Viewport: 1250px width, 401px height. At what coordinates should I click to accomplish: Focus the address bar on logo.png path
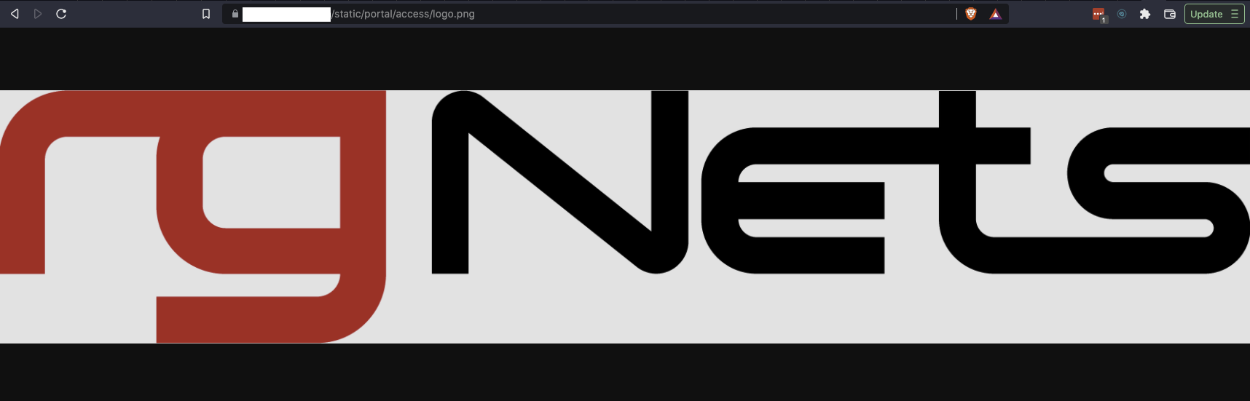coord(600,14)
